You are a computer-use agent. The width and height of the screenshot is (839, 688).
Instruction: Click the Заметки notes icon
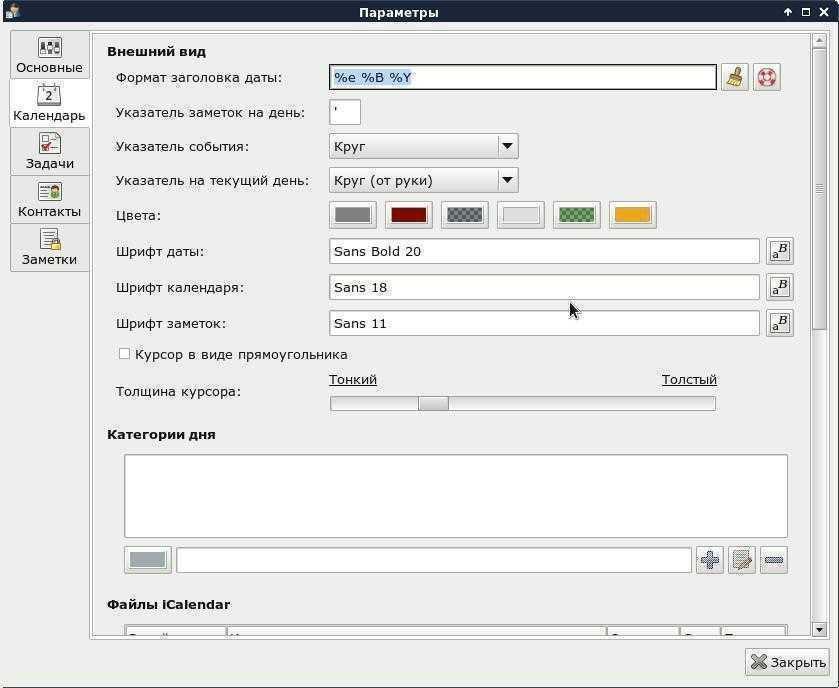coord(50,240)
